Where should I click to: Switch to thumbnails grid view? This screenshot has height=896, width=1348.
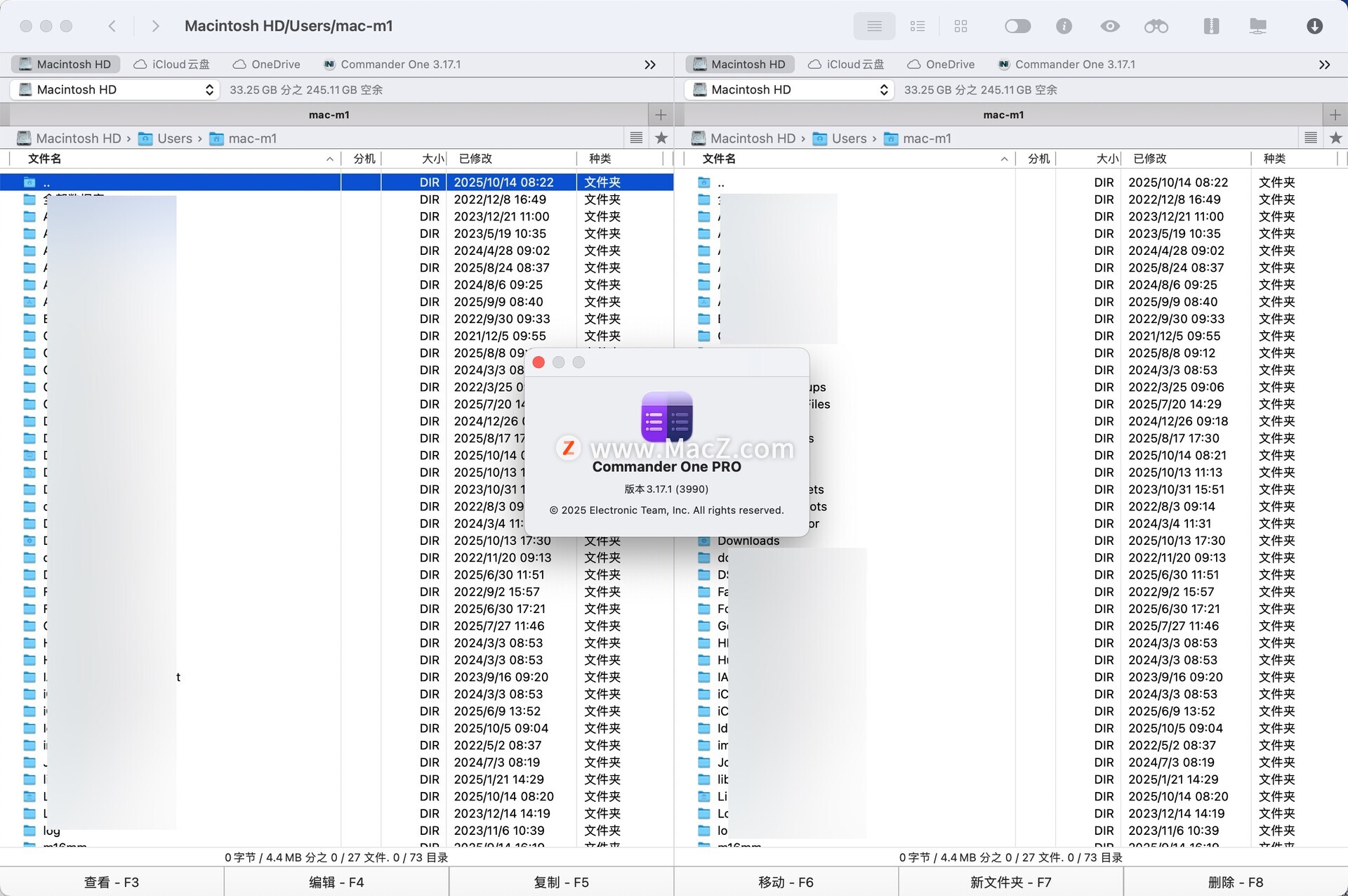(x=960, y=26)
